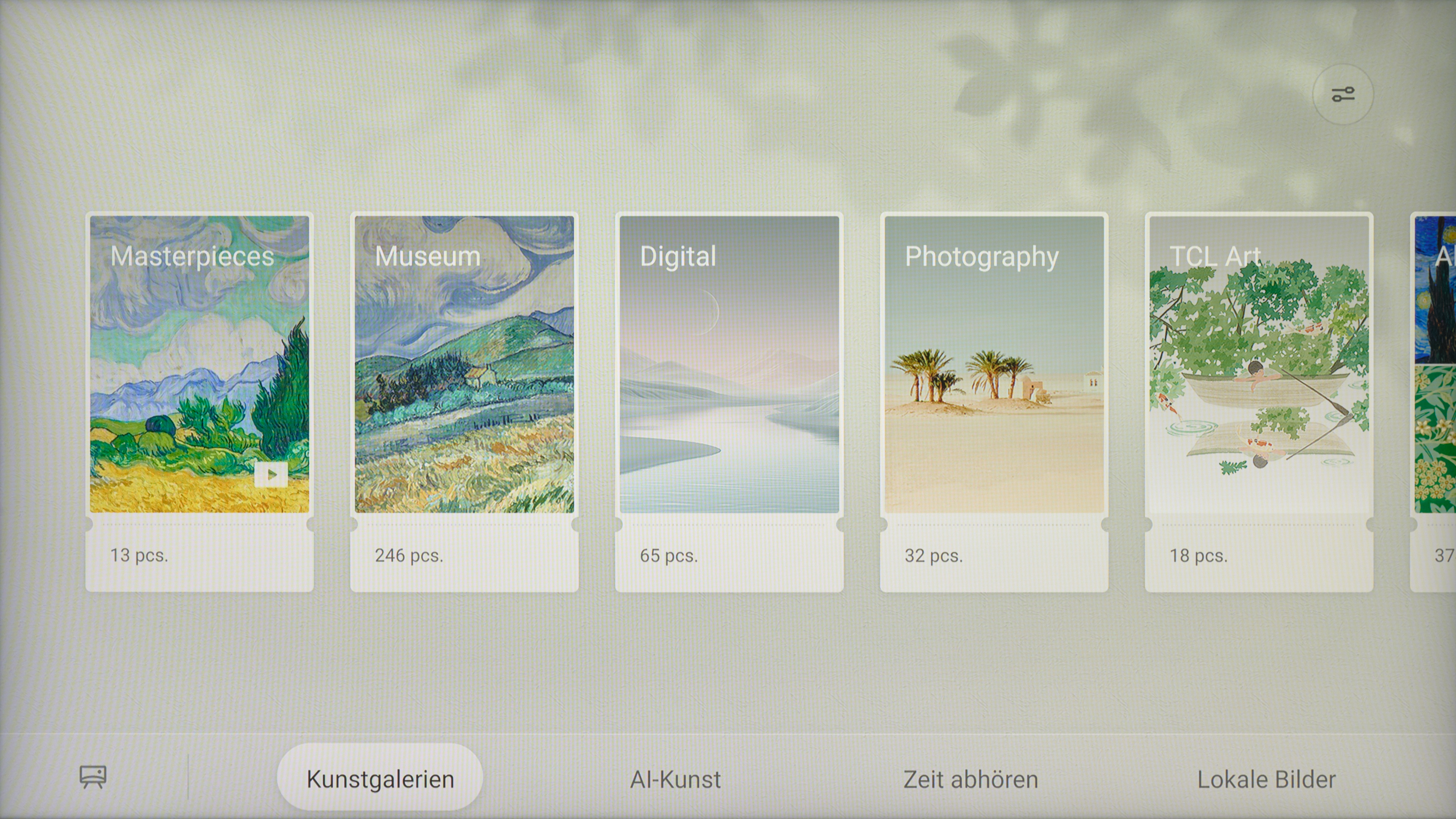The height and width of the screenshot is (819, 1456).
Task: Open the Zeit abhören tab
Action: [x=971, y=779]
